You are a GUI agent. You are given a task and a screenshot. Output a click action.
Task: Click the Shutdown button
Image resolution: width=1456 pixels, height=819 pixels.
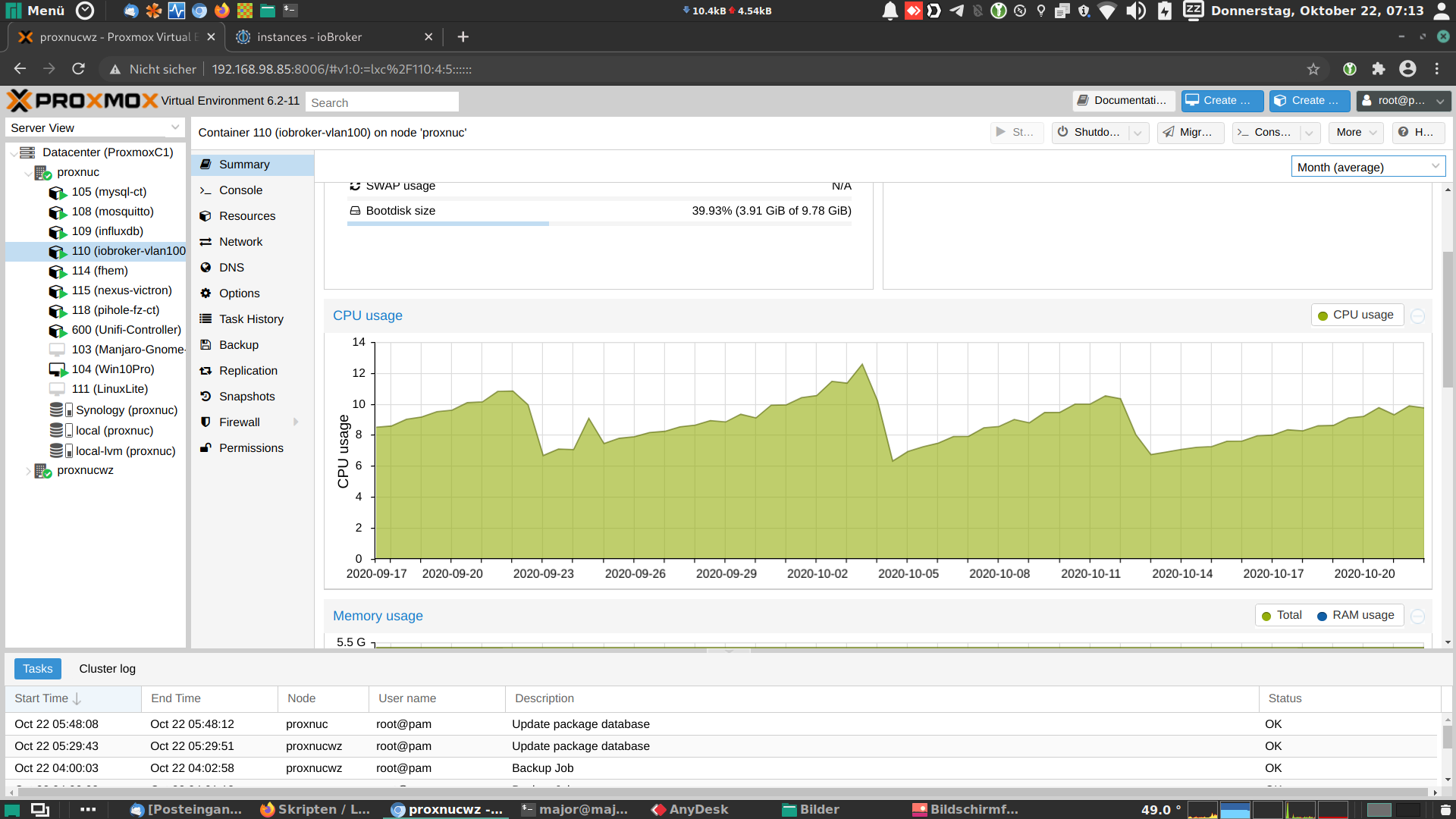click(1090, 133)
